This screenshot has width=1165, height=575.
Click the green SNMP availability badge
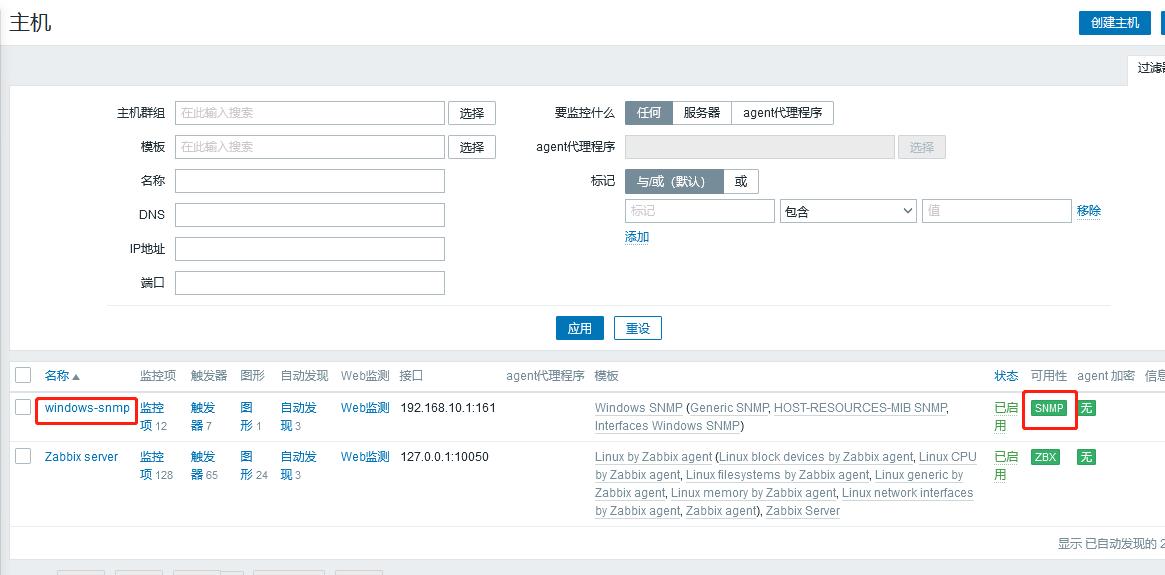pyautogui.click(x=1049, y=408)
